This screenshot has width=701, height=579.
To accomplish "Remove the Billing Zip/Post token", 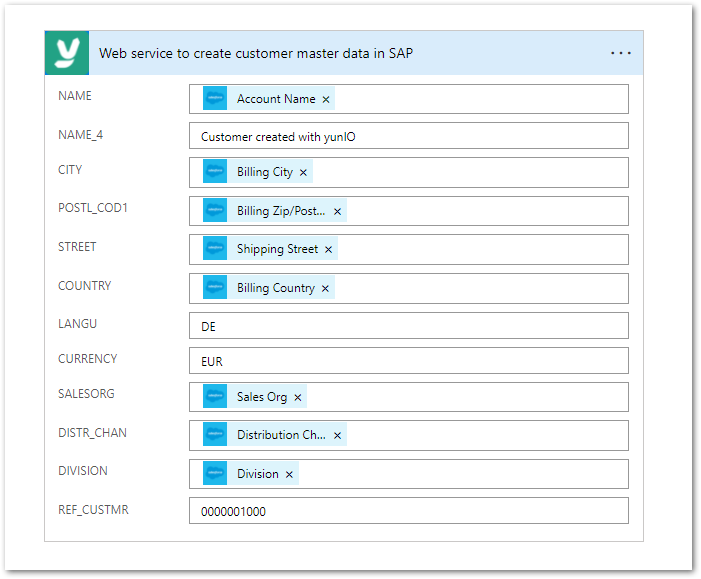I will pyautogui.click(x=338, y=211).
